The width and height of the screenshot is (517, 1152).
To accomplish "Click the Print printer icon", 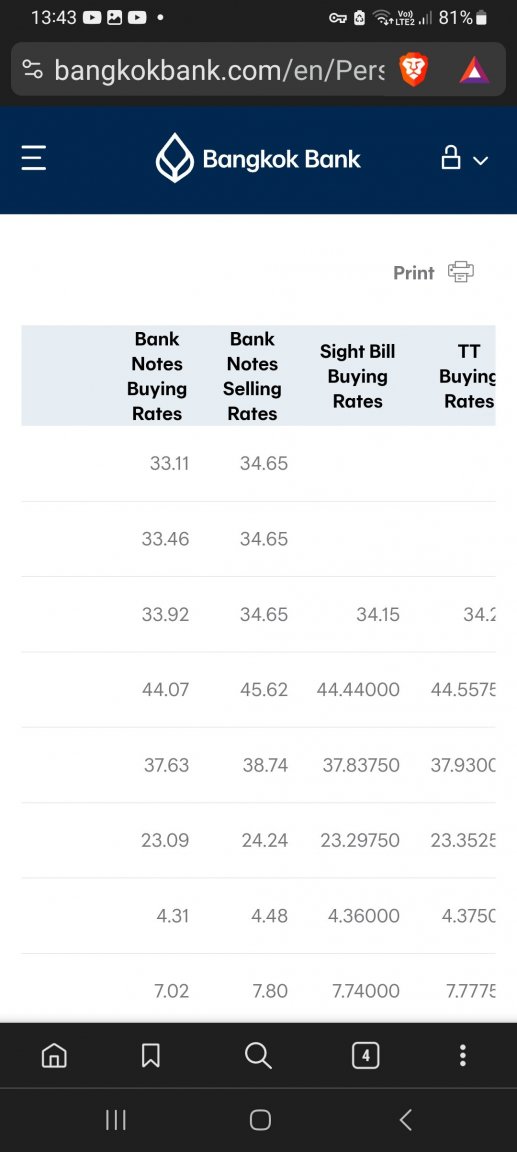I will click(x=461, y=272).
